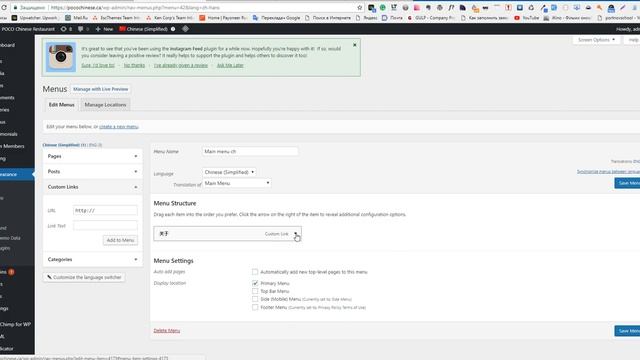The width and height of the screenshot is (640, 360).
Task: Expand the 关于 Custom Link menu item arrow
Action: pos(296,234)
